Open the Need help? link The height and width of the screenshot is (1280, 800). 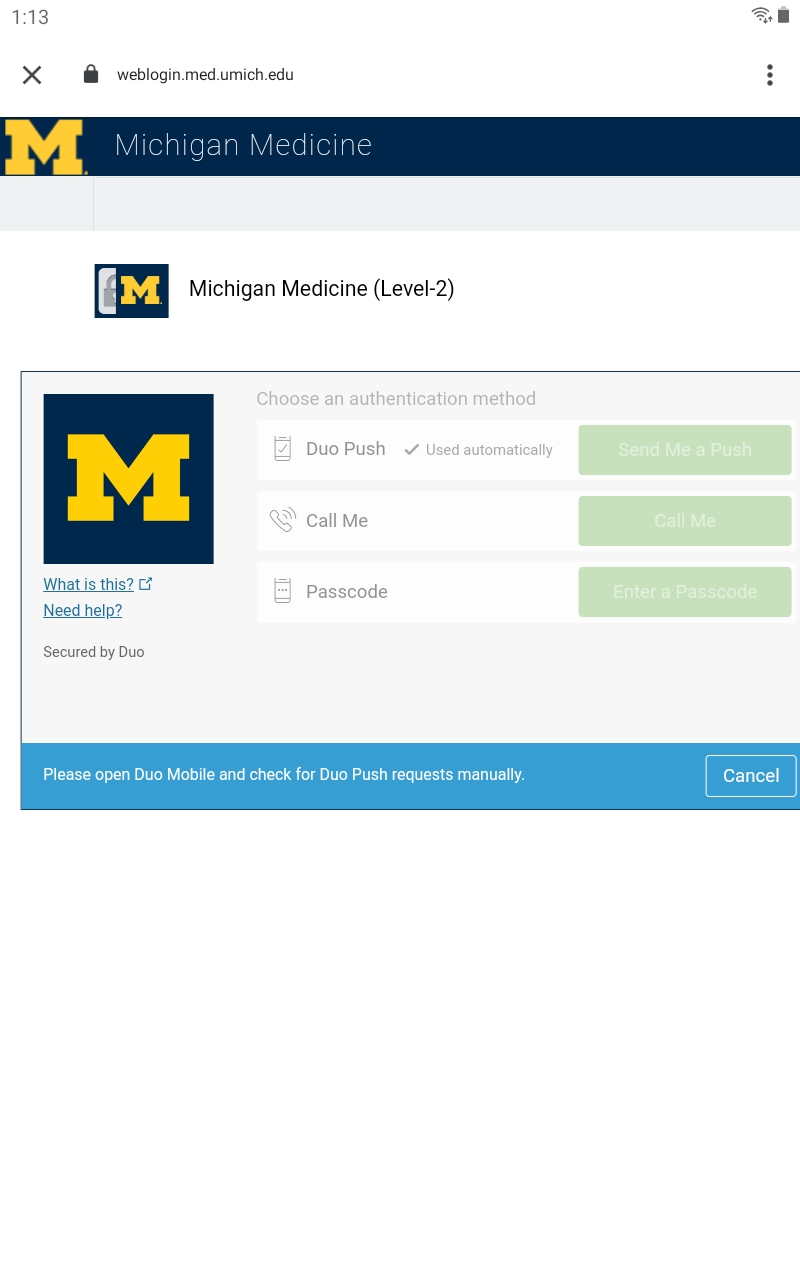[82, 611]
